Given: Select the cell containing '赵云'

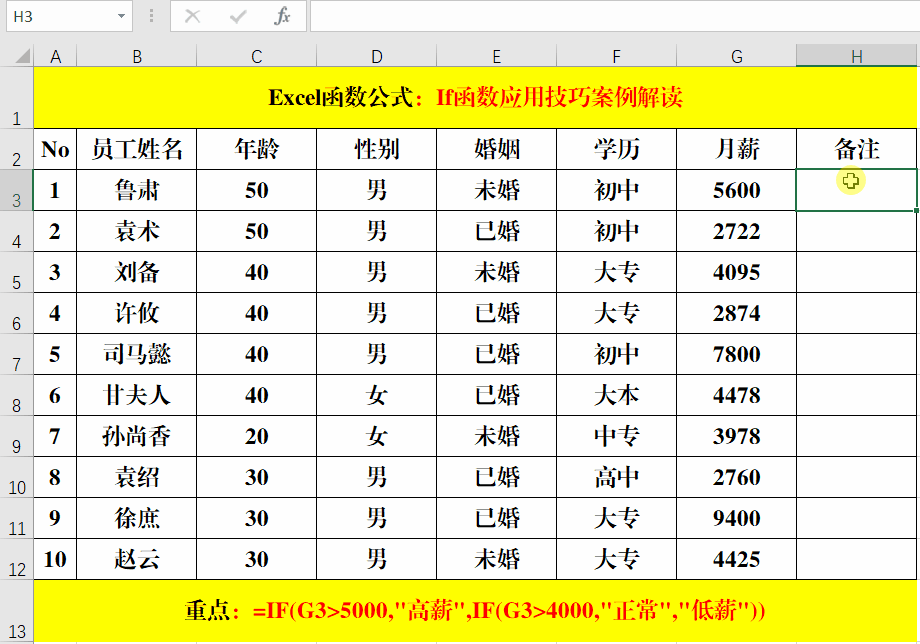Looking at the screenshot, I should (137, 559).
